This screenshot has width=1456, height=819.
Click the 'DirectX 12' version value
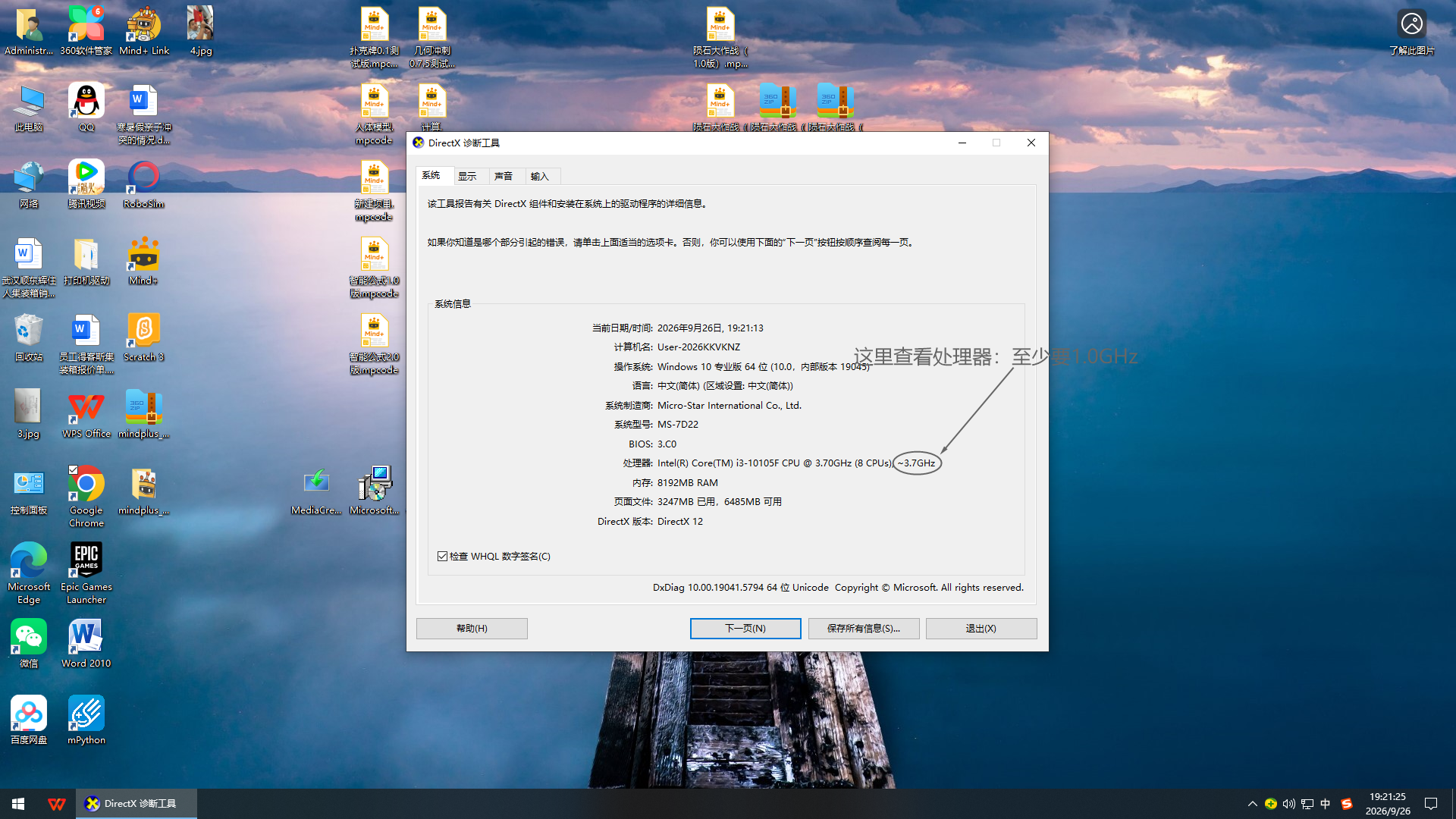(x=680, y=521)
